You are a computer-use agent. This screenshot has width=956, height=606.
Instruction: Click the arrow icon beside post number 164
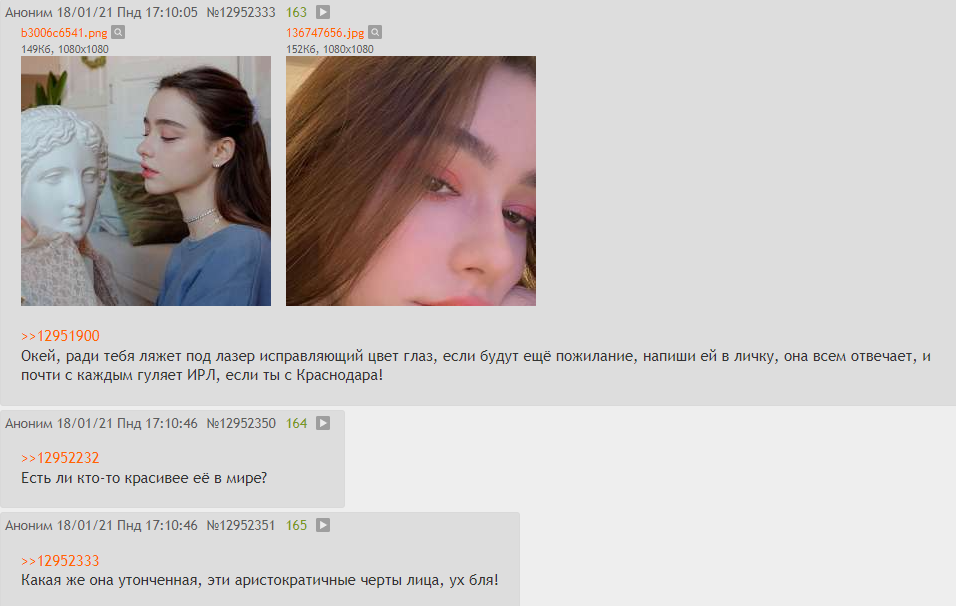pyautogui.click(x=323, y=423)
